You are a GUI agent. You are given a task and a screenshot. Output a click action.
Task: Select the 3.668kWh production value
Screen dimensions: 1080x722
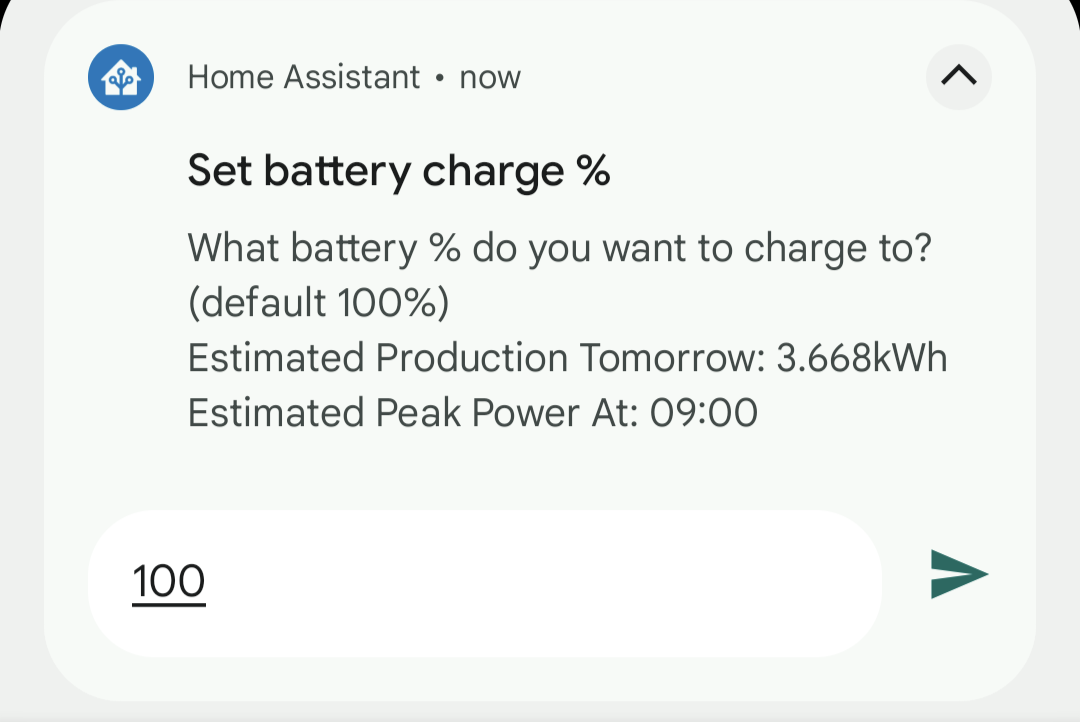click(x=861, y=358)
